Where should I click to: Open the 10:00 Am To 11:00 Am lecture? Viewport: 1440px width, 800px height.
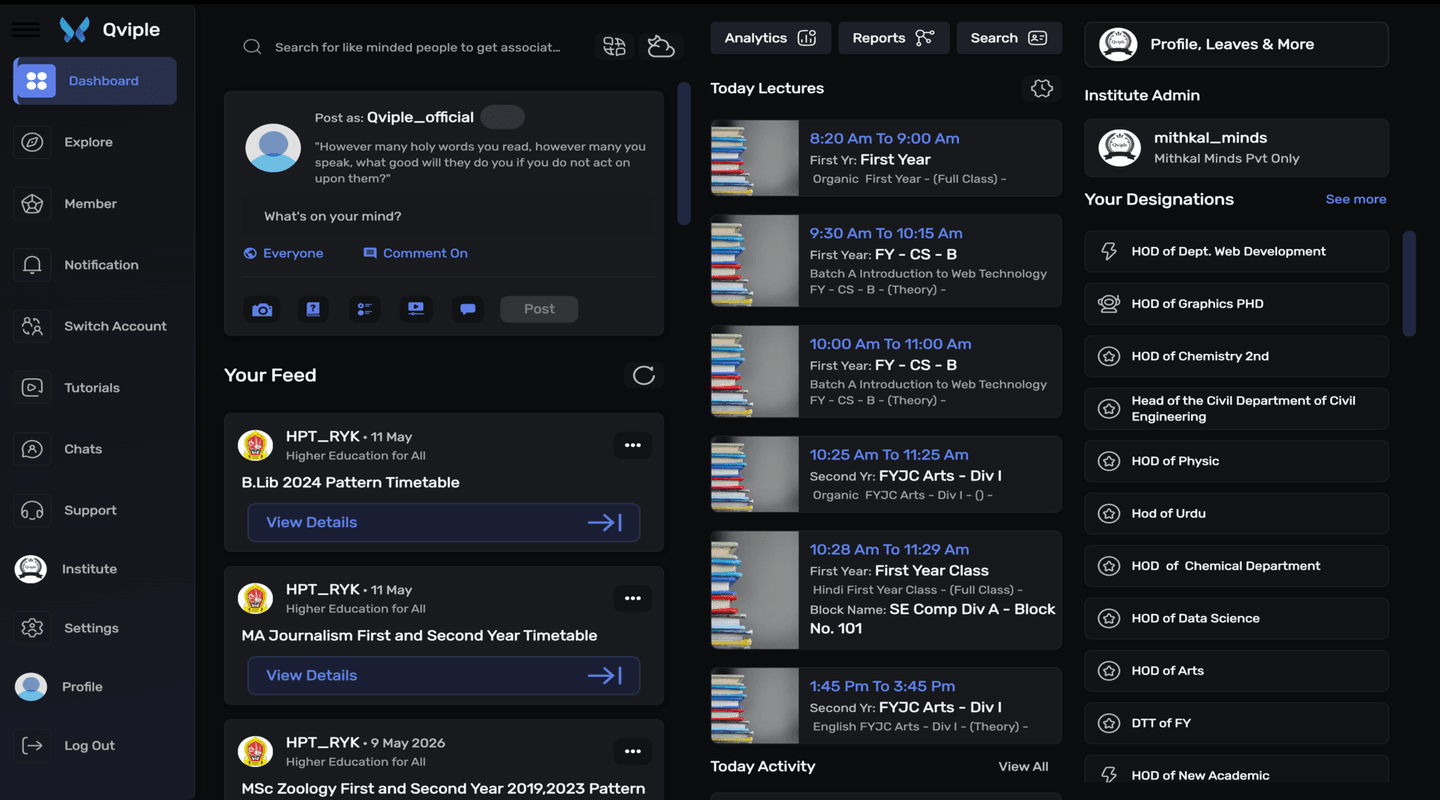coord(886,371)
